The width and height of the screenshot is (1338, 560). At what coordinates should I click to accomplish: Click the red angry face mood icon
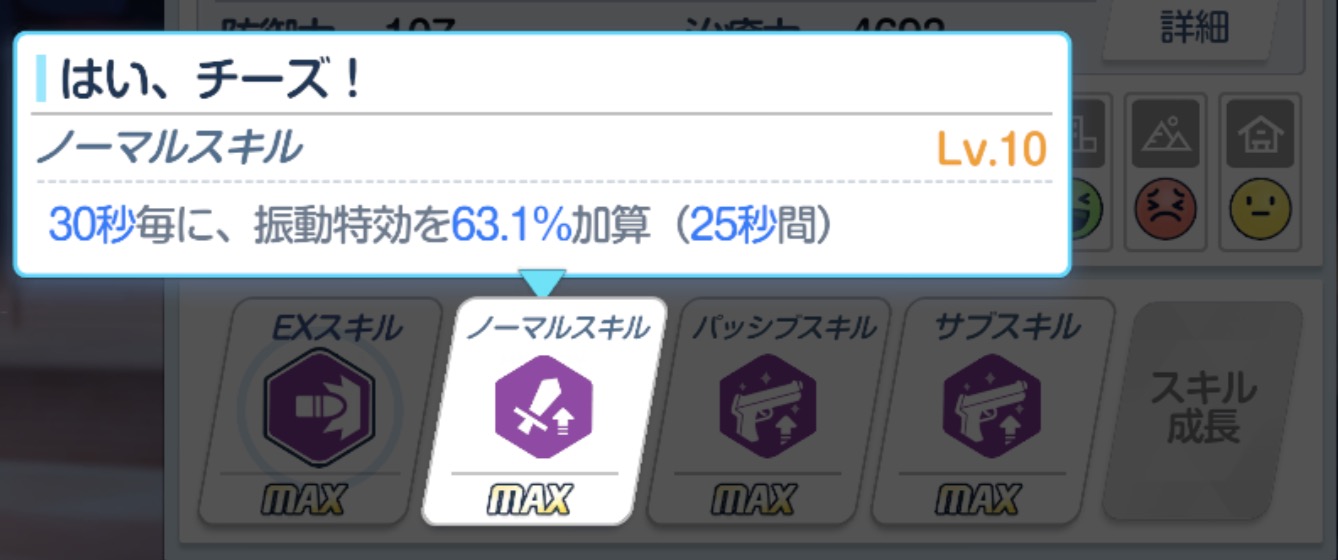(x=1165, y=209)
